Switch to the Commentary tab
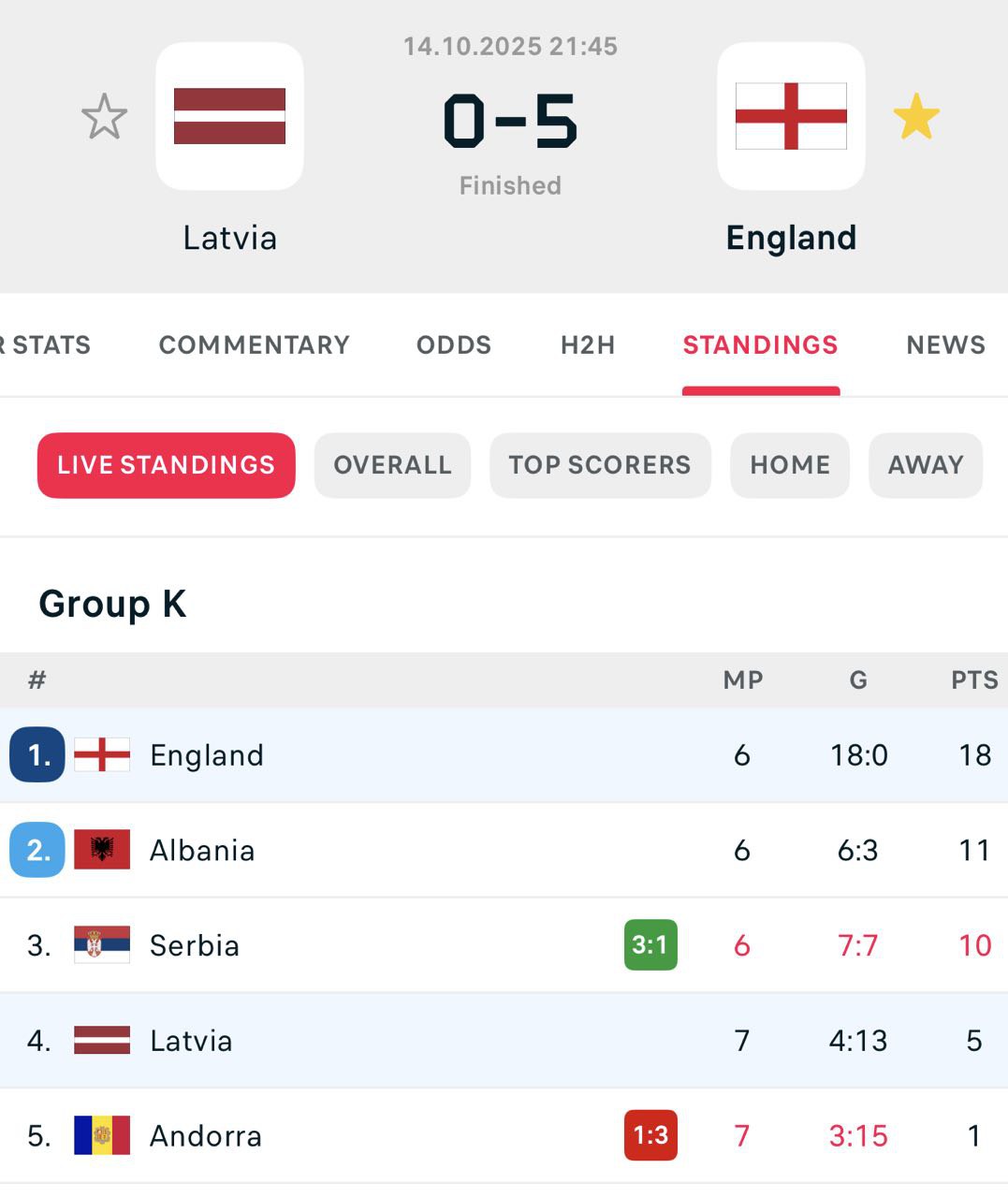The width and height of the screenshot is (1008, 1198). 254,345
